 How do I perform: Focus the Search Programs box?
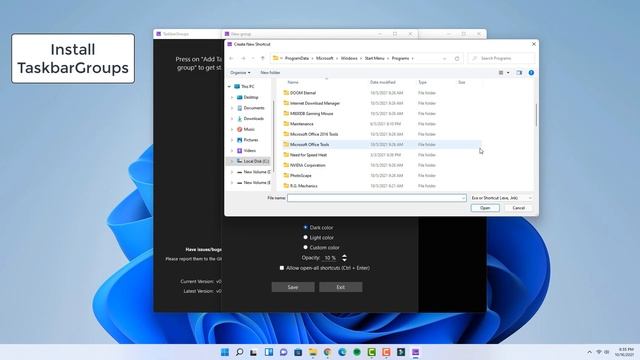tap(501, 58)
